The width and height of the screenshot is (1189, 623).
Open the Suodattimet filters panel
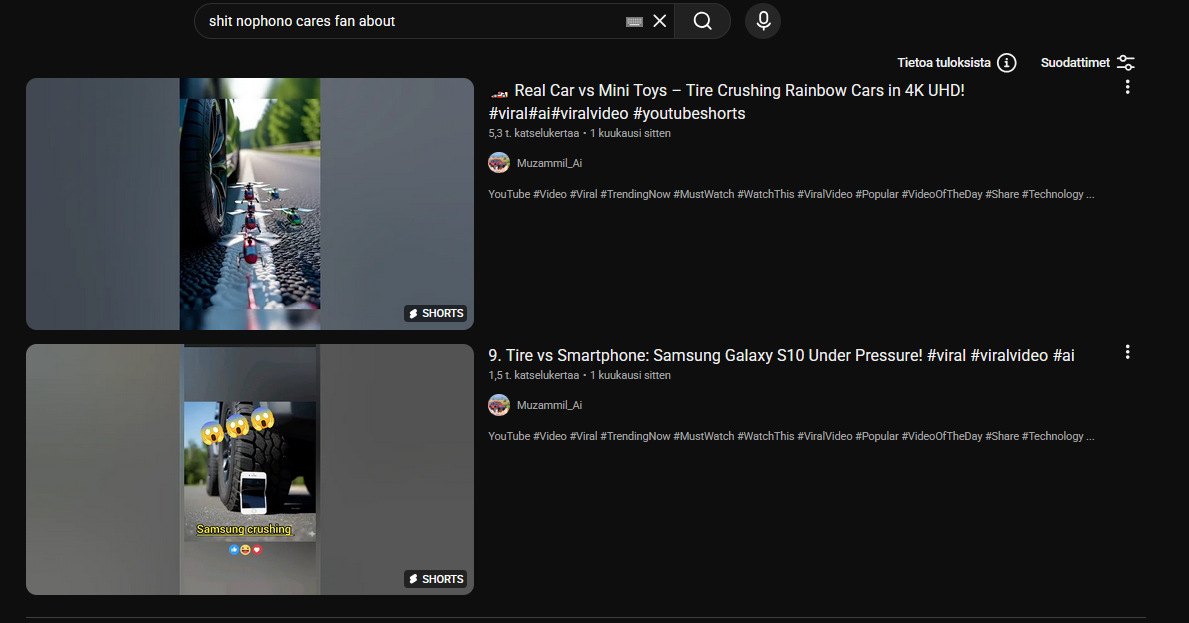pos(1088,63)
